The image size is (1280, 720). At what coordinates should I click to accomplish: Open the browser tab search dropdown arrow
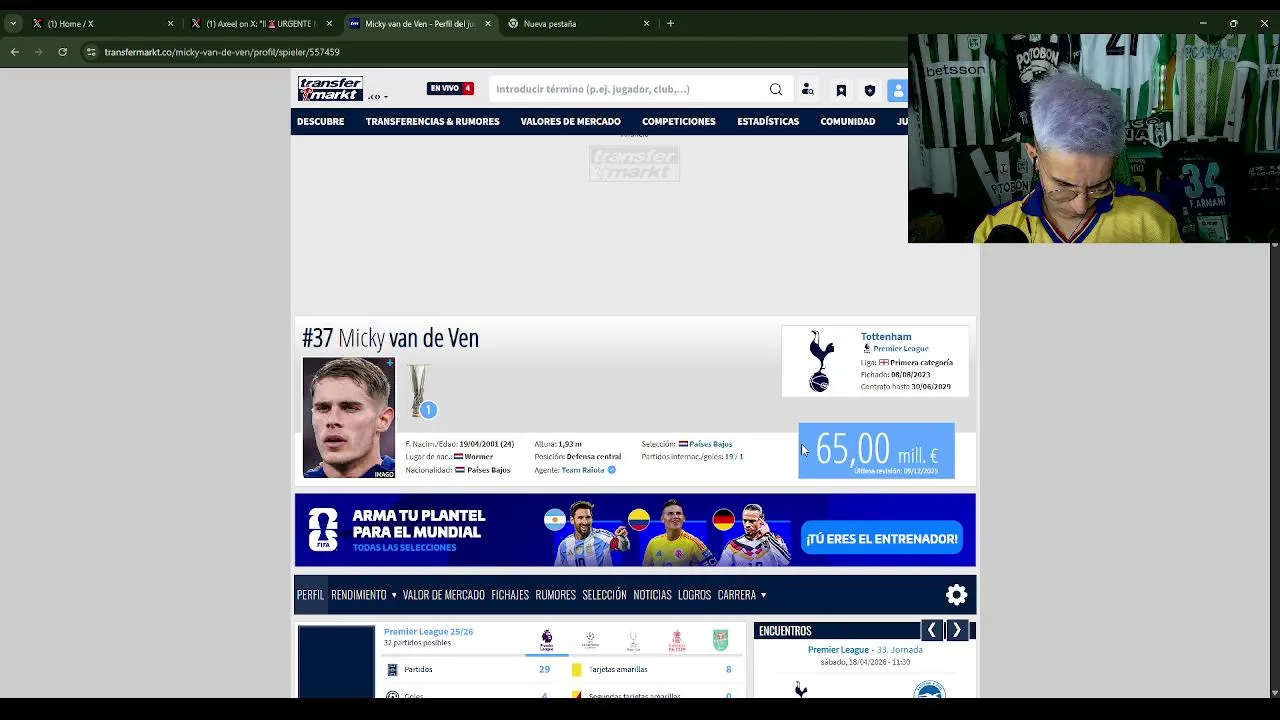click(x=13, y=23)
